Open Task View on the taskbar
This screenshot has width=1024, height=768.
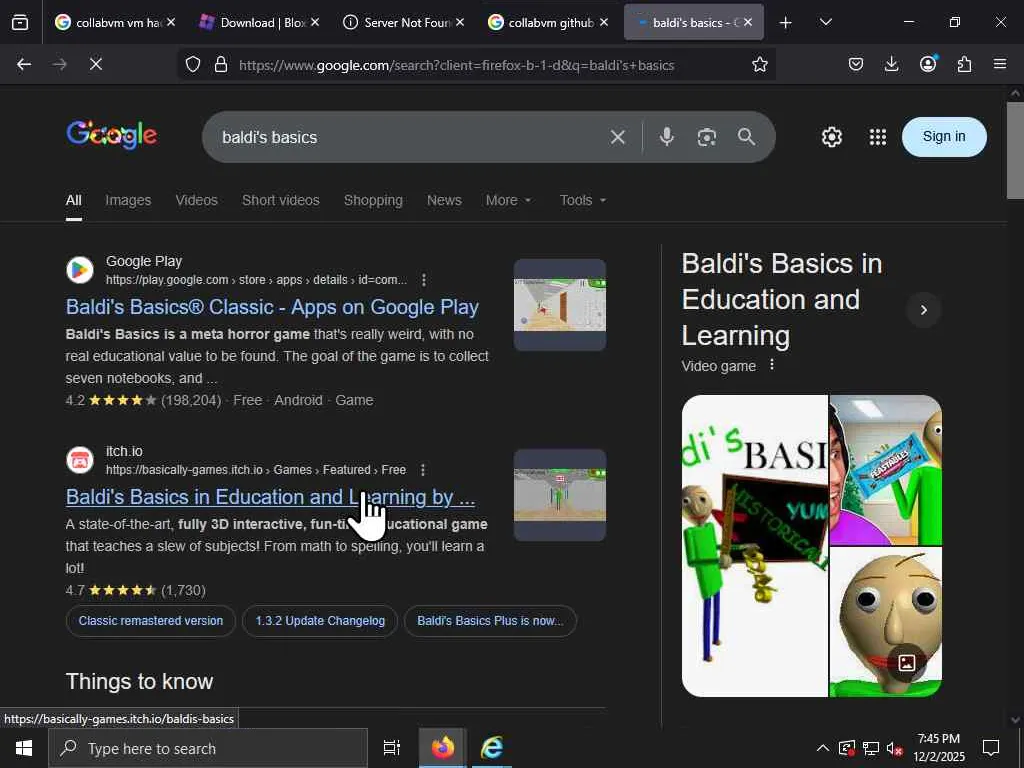pos(391,748)
